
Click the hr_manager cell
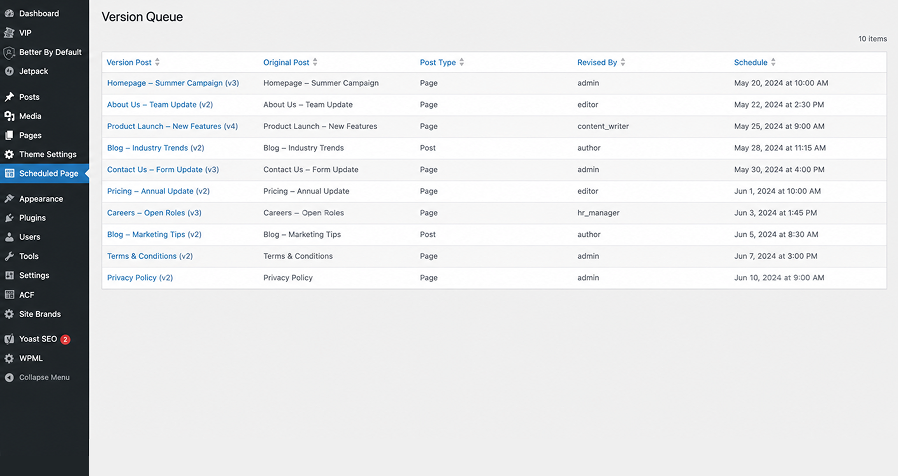598,213
